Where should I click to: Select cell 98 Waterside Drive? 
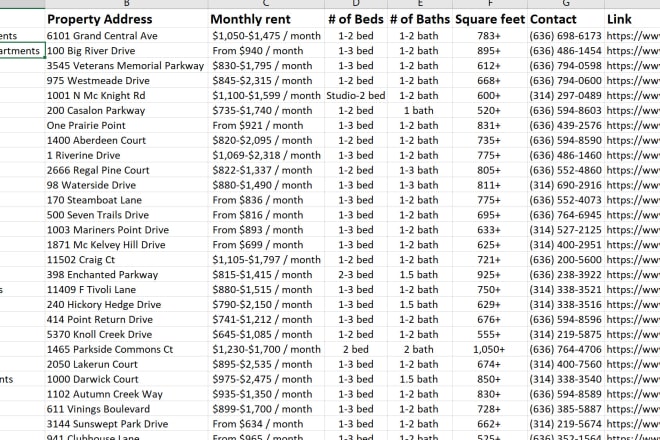click(126, 185)
